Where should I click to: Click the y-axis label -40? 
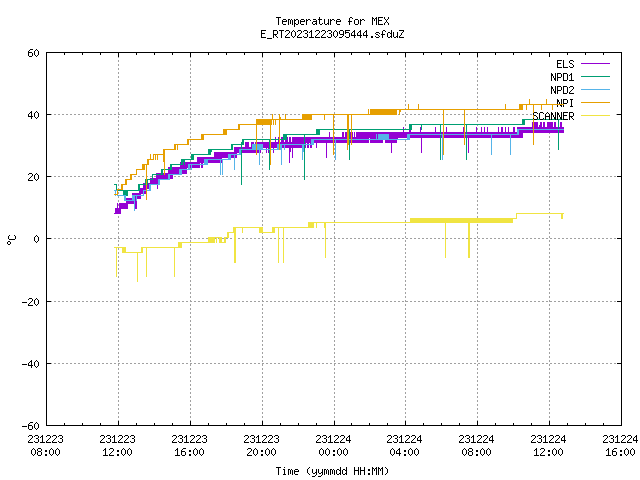[31, 364]
